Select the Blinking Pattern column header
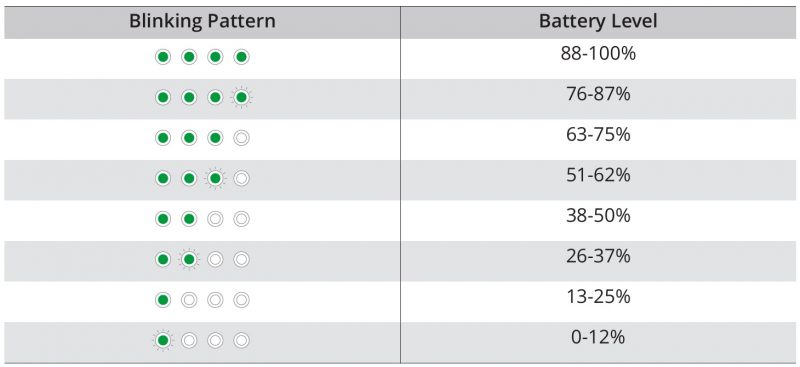Viewport: 800px width, 367px height. 202,22
